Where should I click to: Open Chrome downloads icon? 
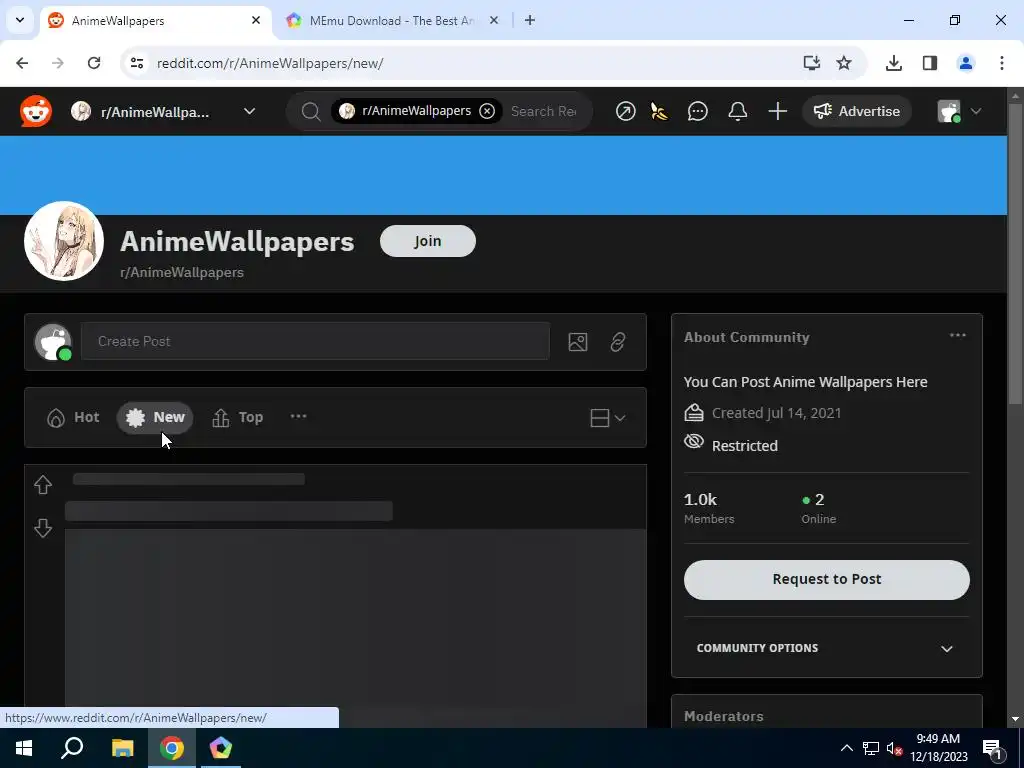(x=893, y=63)
